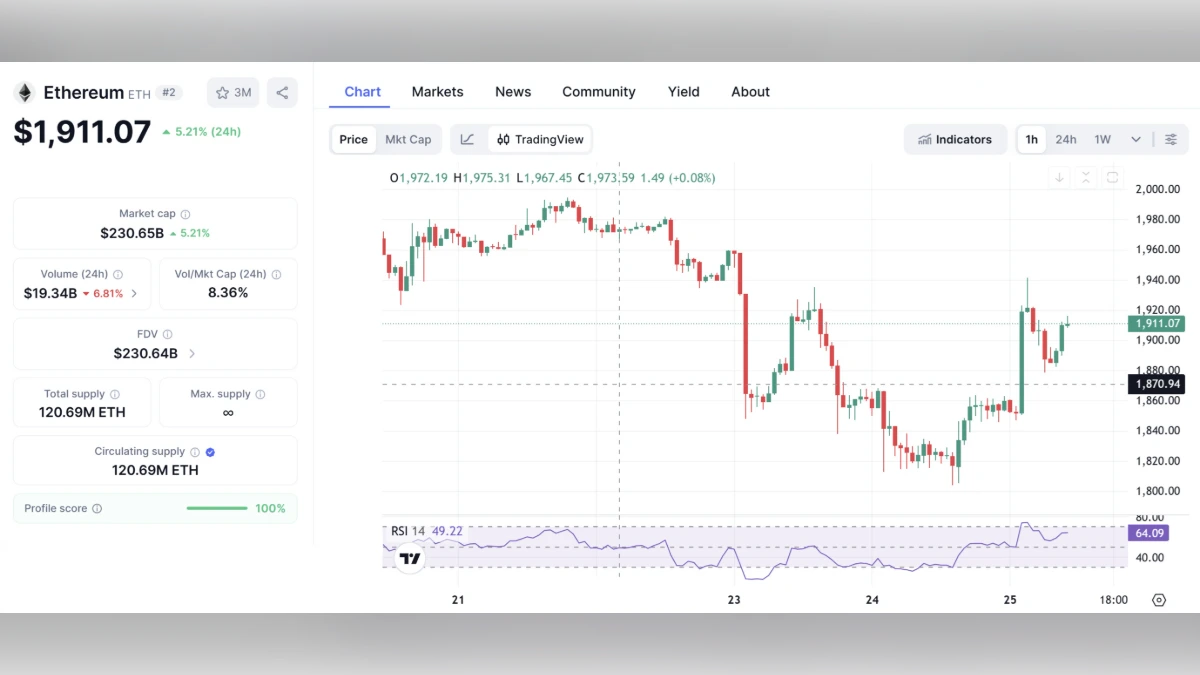Viewport: 1200px width, 675px height.
Task: Select the Price chart button
Action: [353, 139]
